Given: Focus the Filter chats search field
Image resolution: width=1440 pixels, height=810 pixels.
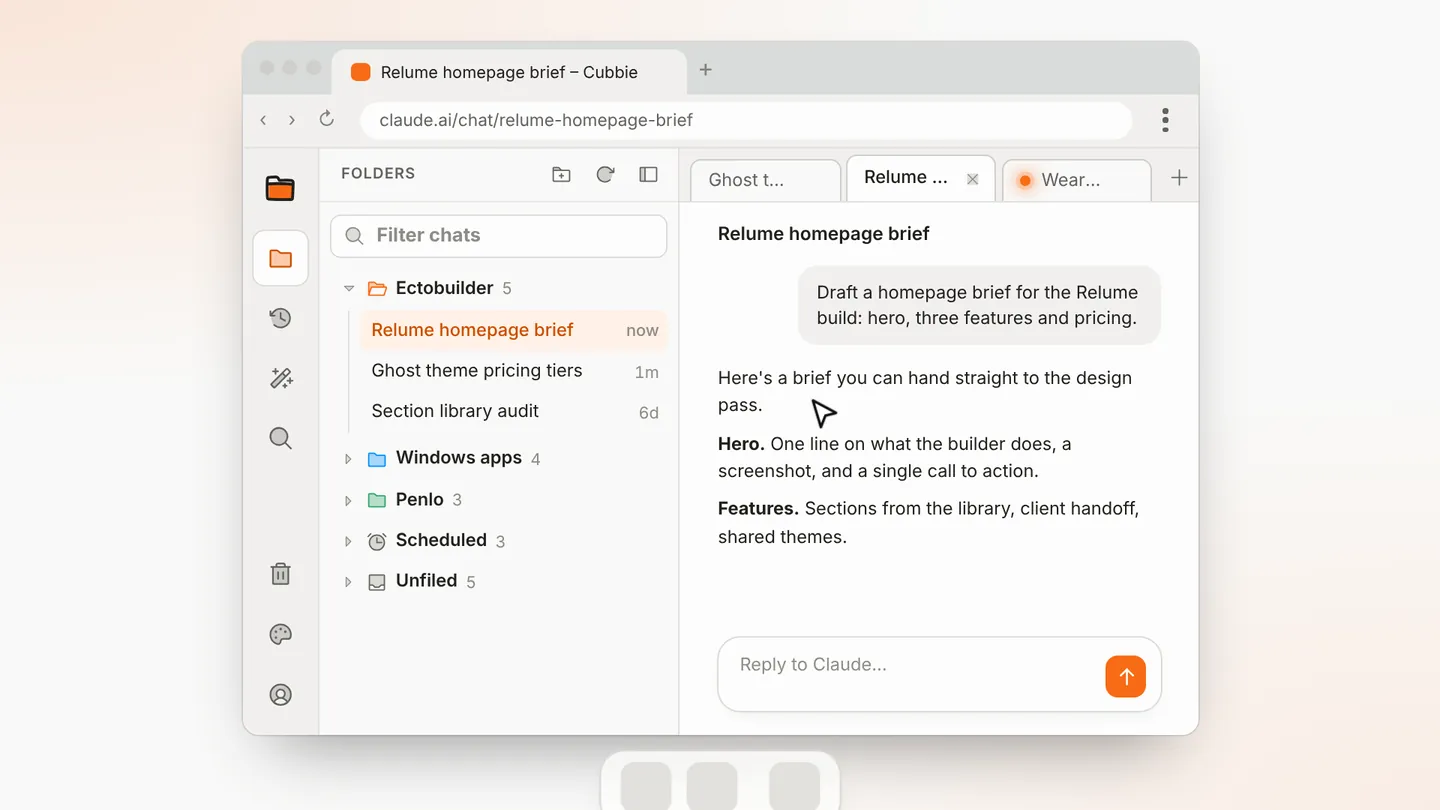Looking at the screenshot, I should pyautogui.click(x=499, y=236).
